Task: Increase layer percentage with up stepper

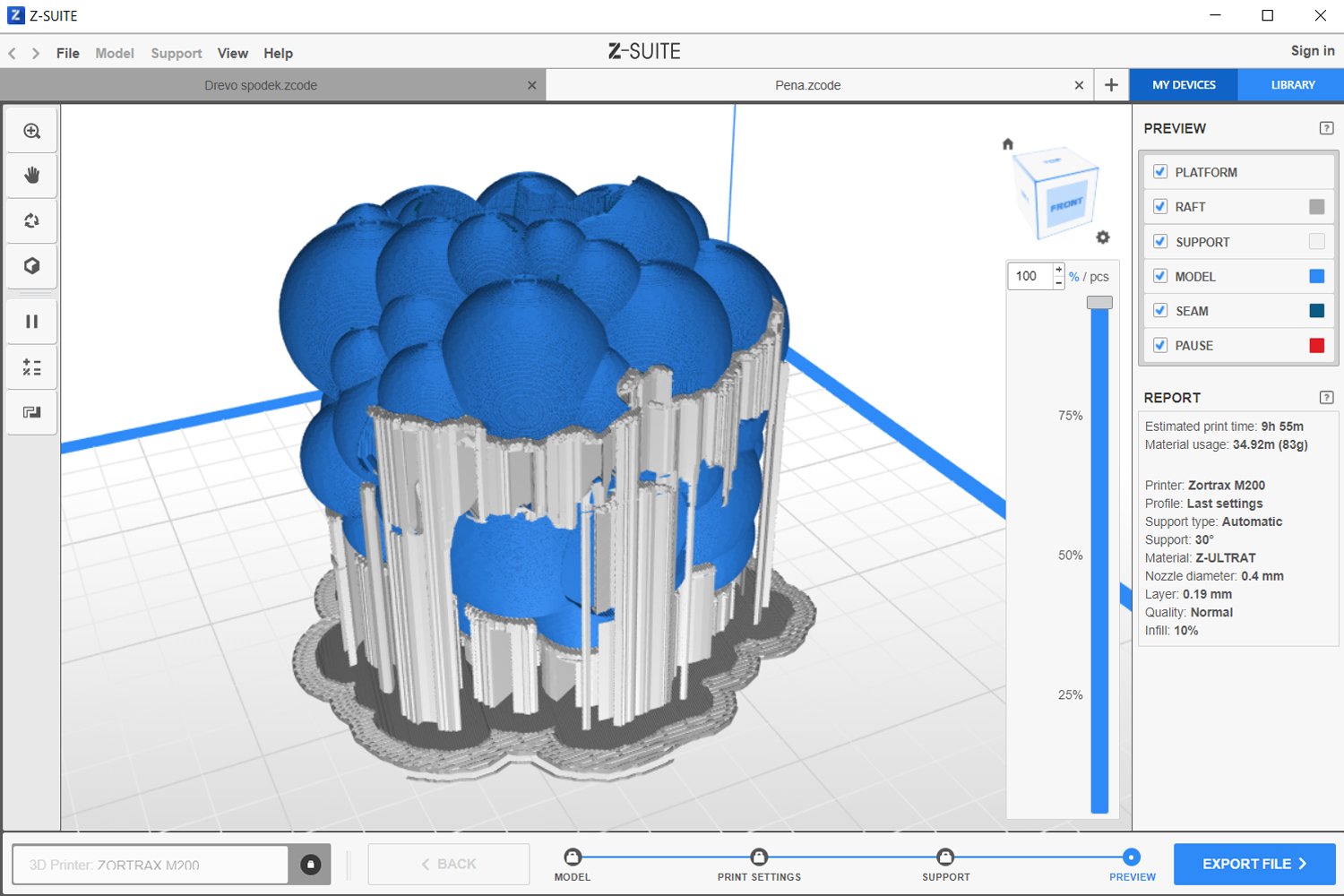Action: tap(1059, 270)
